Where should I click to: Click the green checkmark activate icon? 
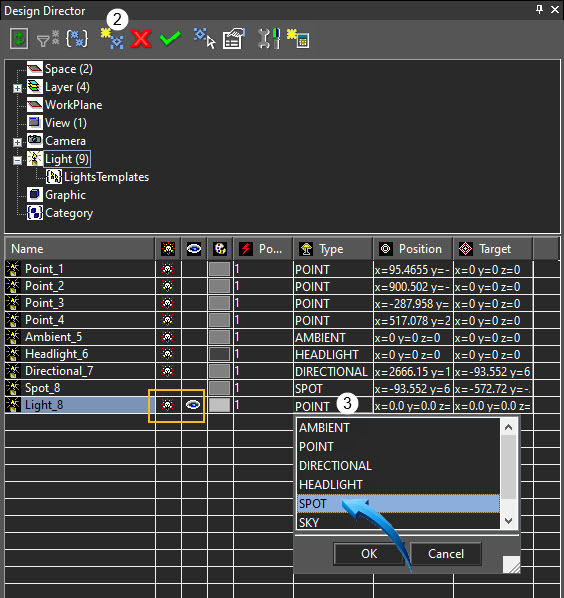(170, 39)
